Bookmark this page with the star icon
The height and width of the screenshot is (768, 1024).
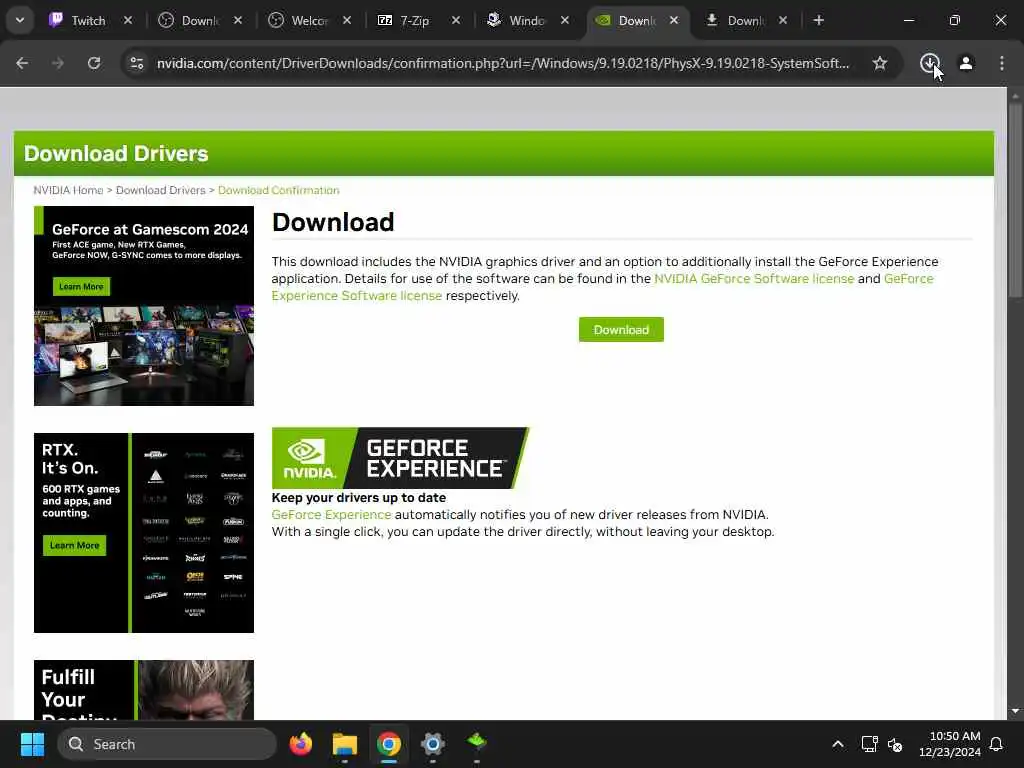880,63
